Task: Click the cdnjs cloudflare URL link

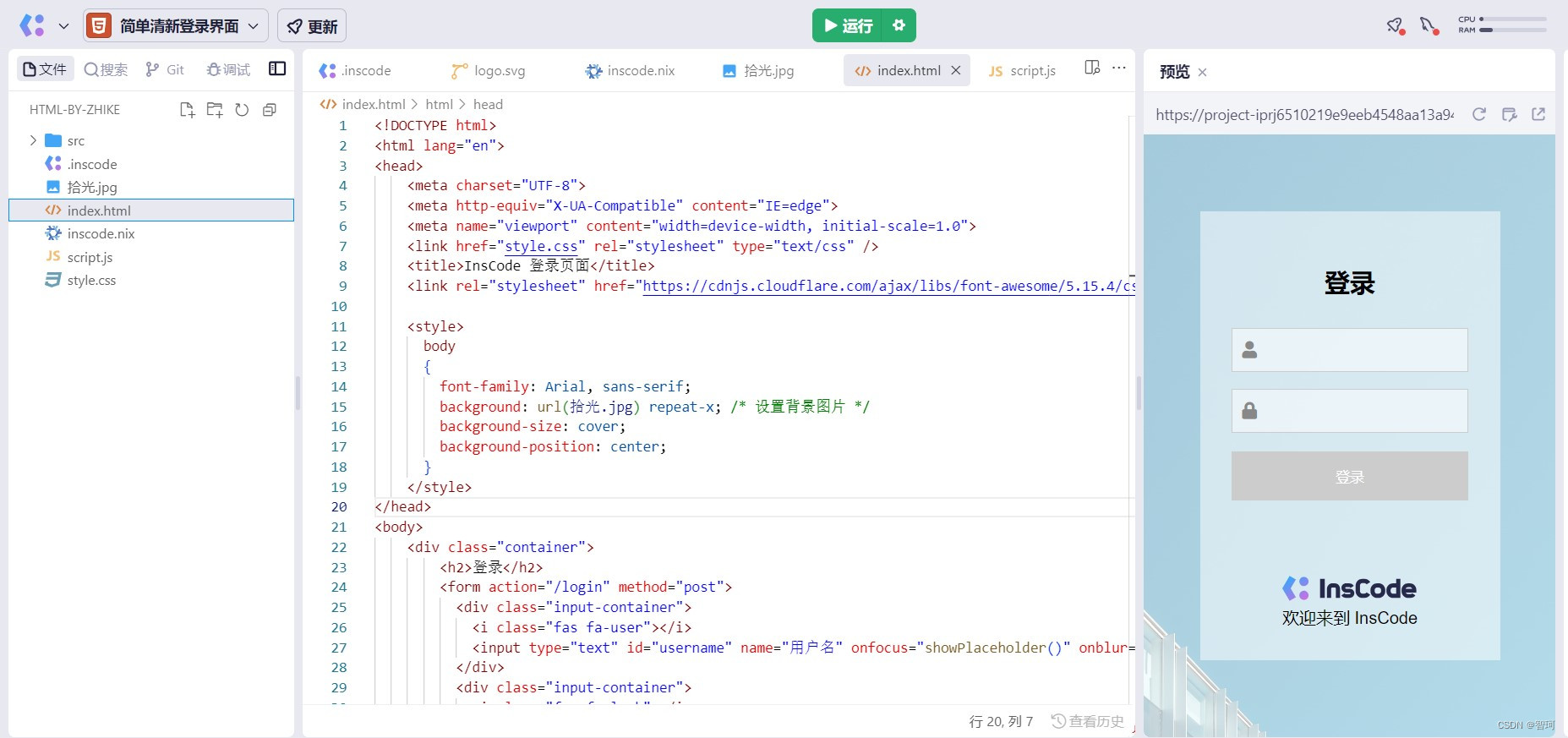Action: (888, 286)
